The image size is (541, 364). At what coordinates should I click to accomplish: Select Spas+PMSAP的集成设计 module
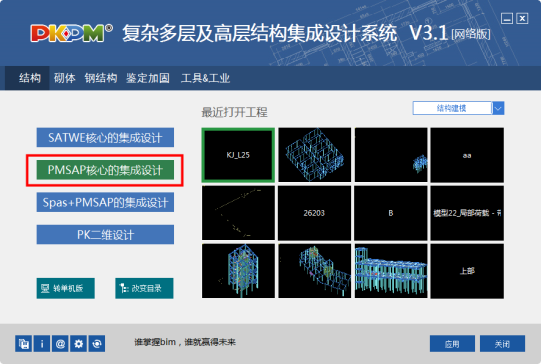point(105,203)
